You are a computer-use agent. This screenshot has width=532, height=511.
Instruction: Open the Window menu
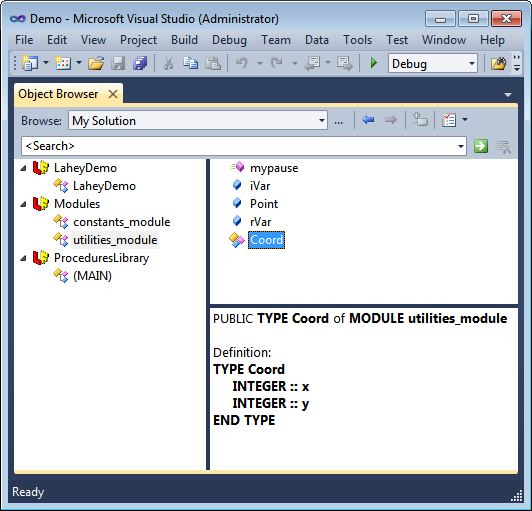(444, 40)
